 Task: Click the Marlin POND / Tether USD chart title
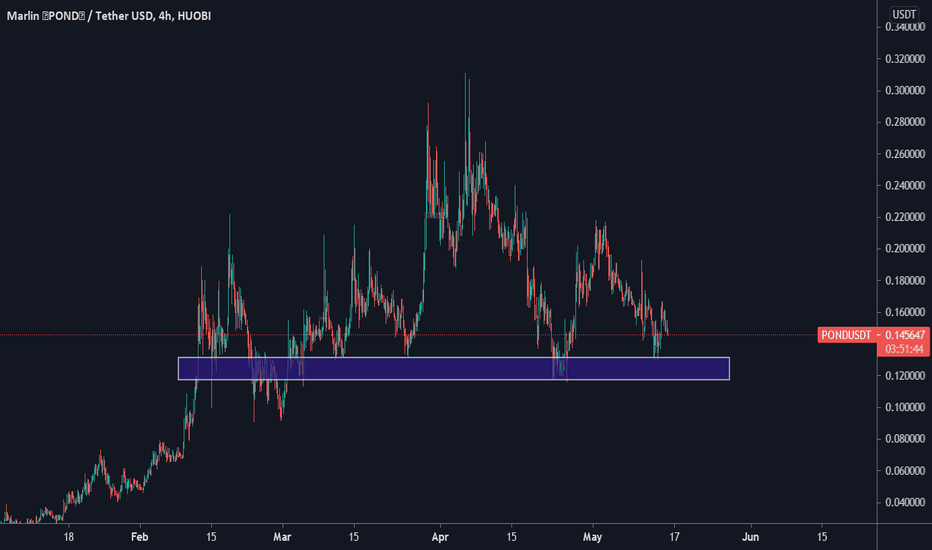pos(109,16)
